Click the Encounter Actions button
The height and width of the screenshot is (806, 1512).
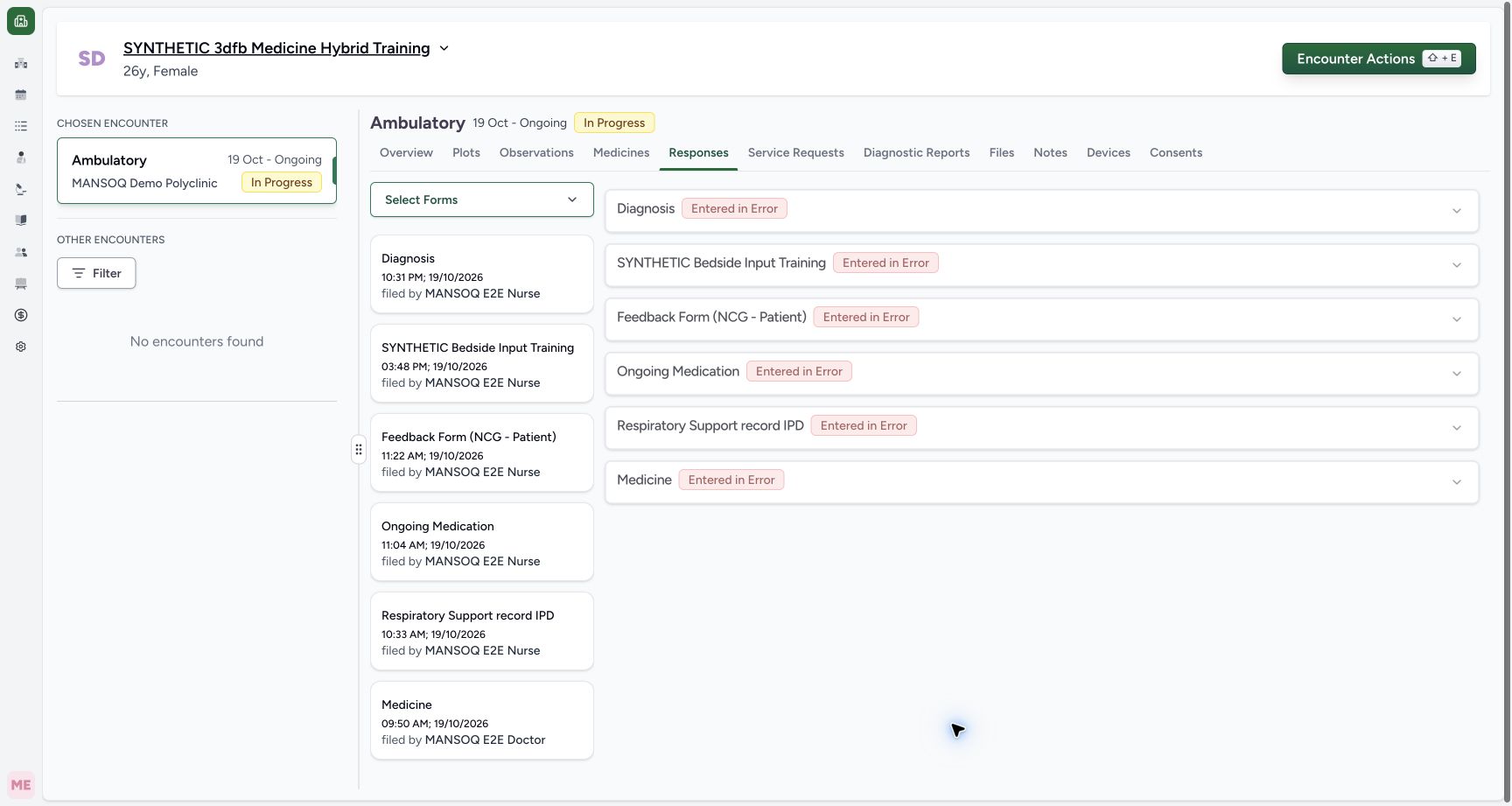click(x=1379, y=59)
